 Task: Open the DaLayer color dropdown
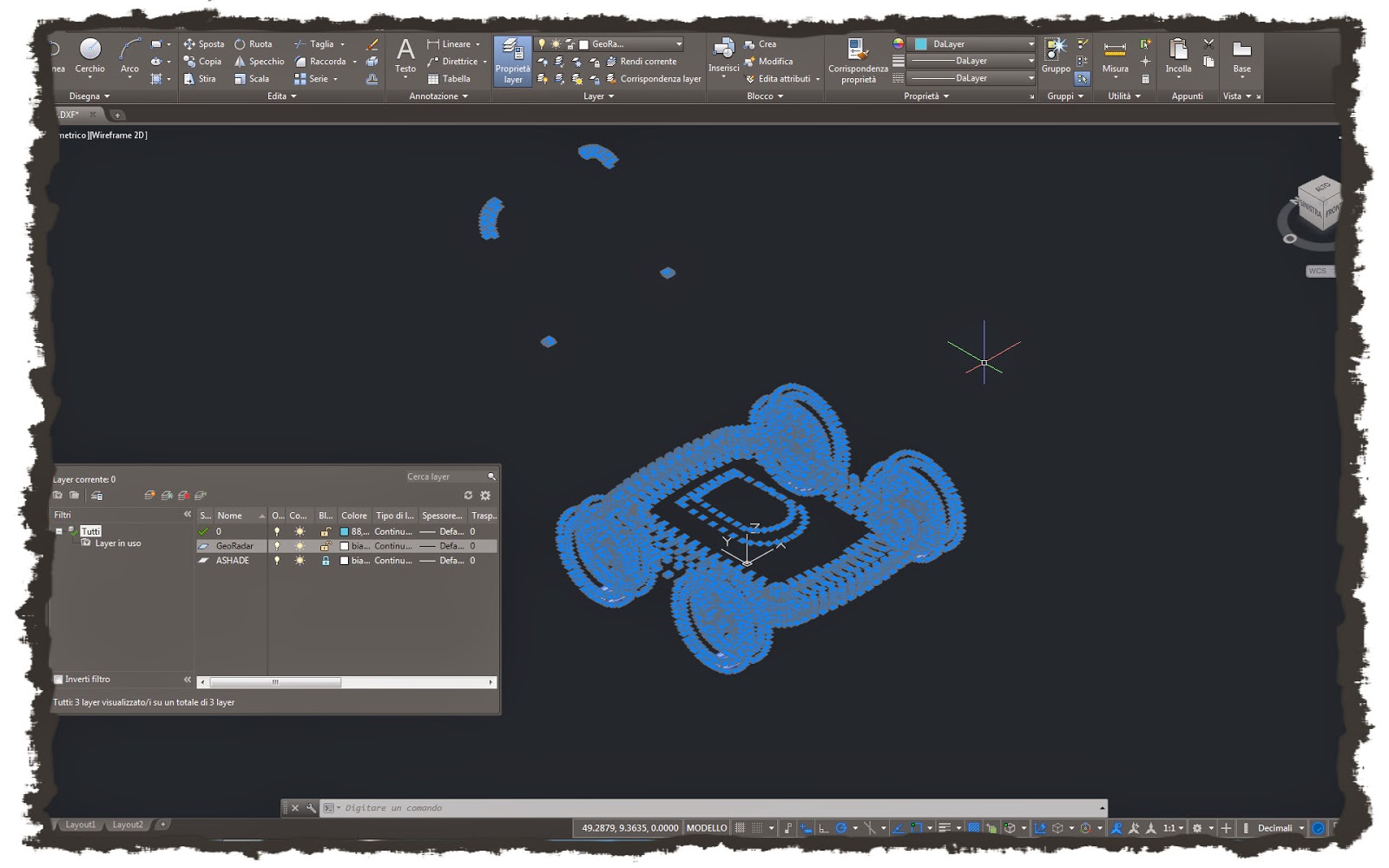[x=1030, y=43]
